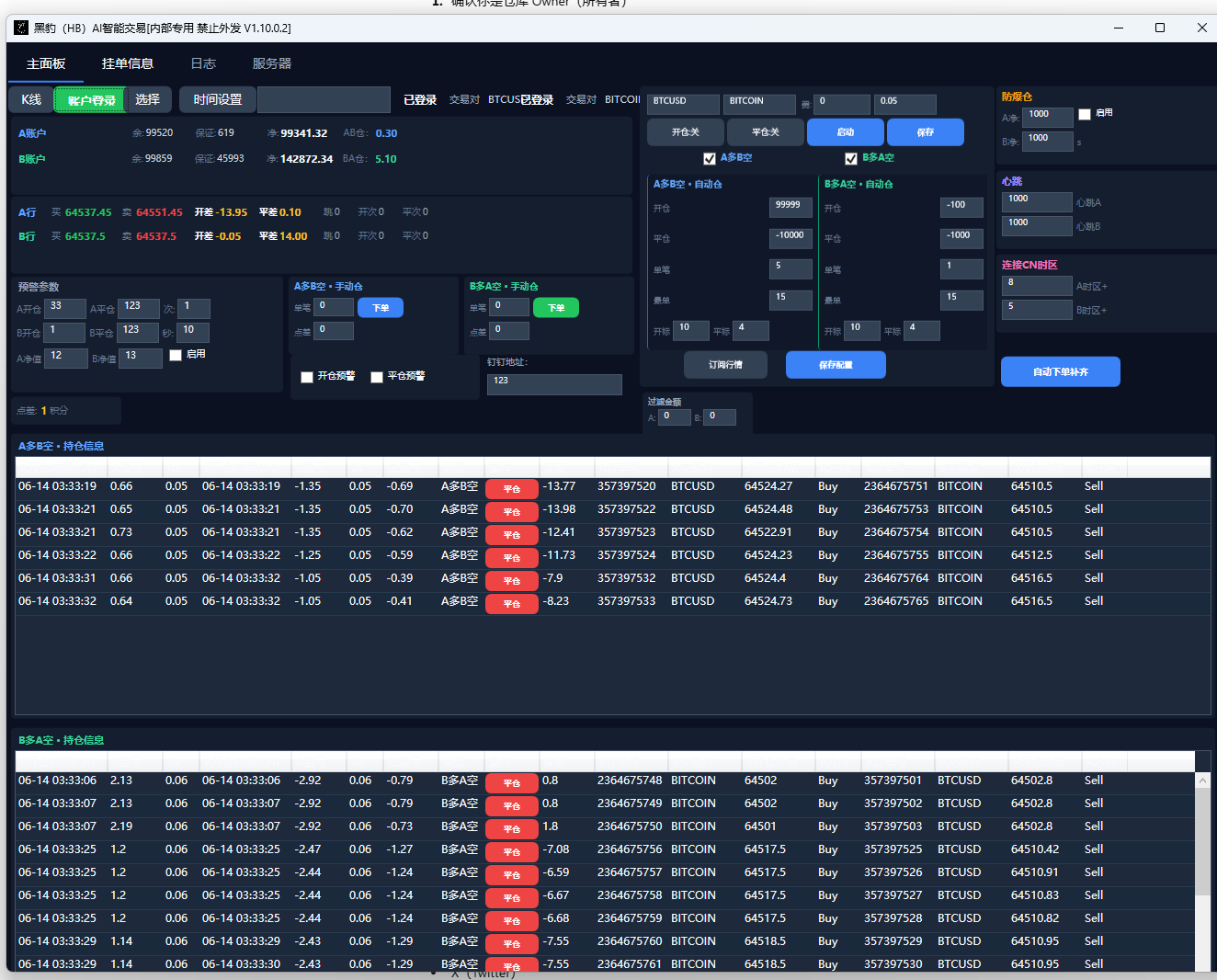This screenshot has height=980, width=1217.
Task: Click 平仓 for order 357397520 row
Action: 512,489
